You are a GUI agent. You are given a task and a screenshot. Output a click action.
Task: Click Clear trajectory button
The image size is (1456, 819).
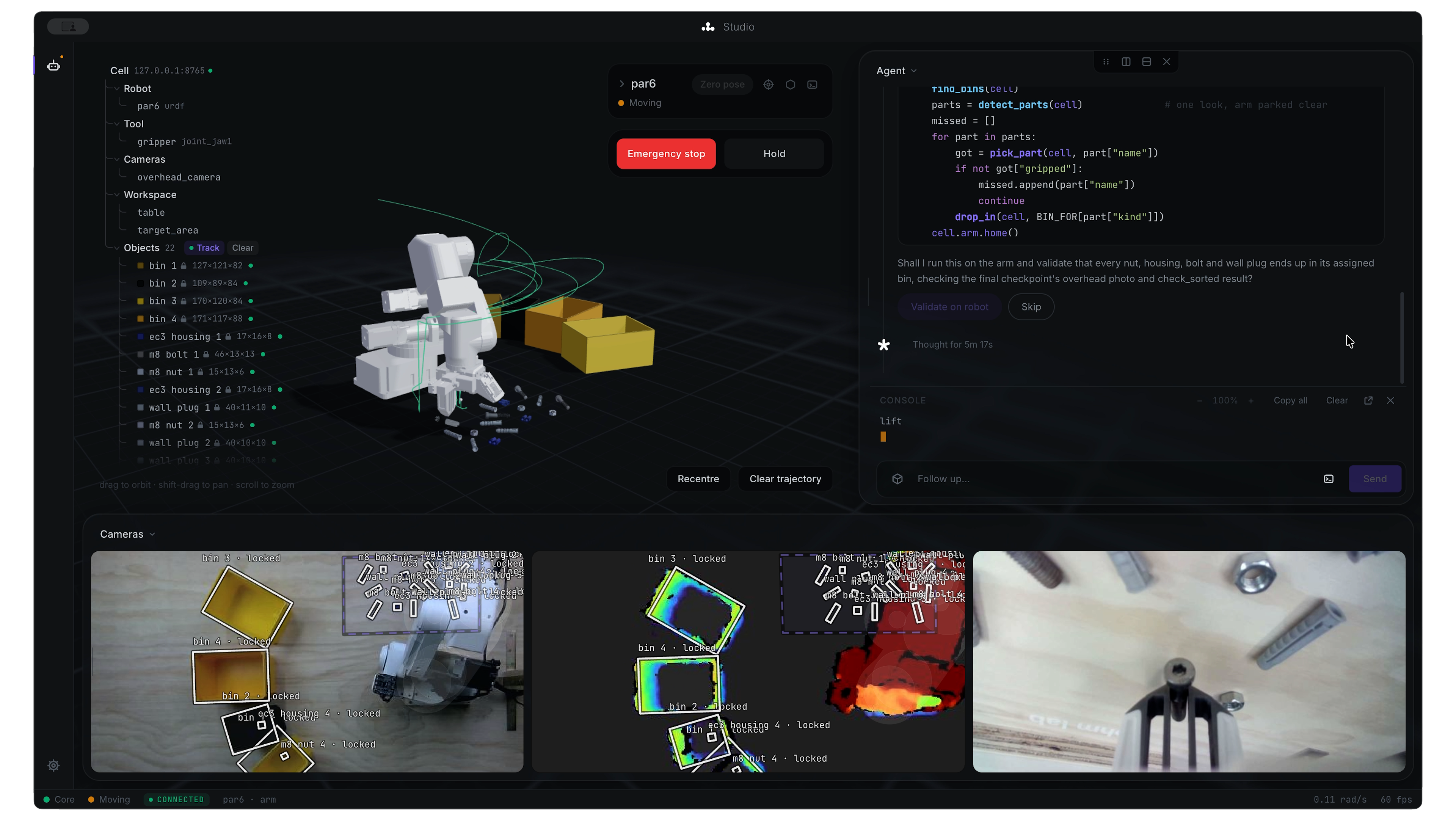click(785, 479)
